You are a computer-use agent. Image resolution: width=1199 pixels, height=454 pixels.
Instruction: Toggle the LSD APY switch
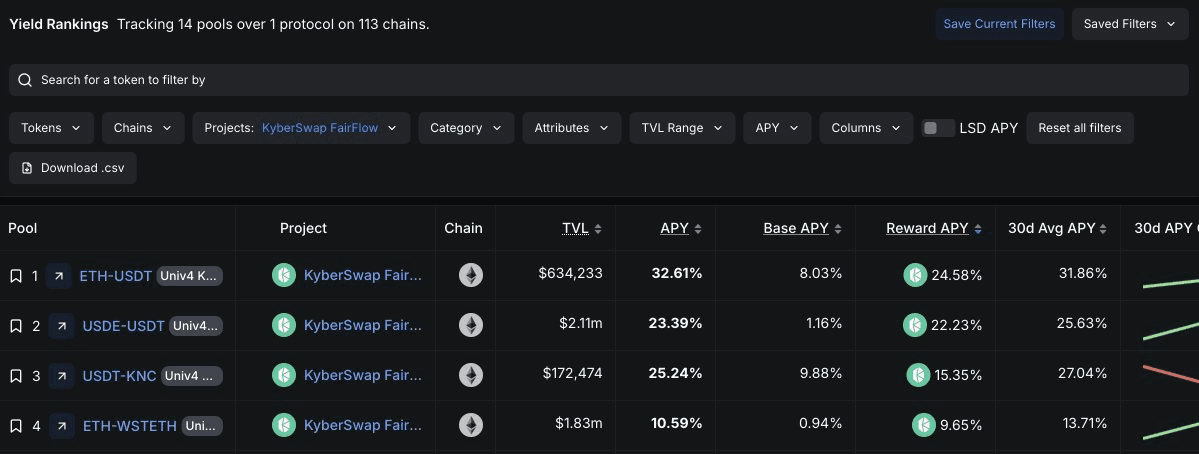(x=937, y=128)
